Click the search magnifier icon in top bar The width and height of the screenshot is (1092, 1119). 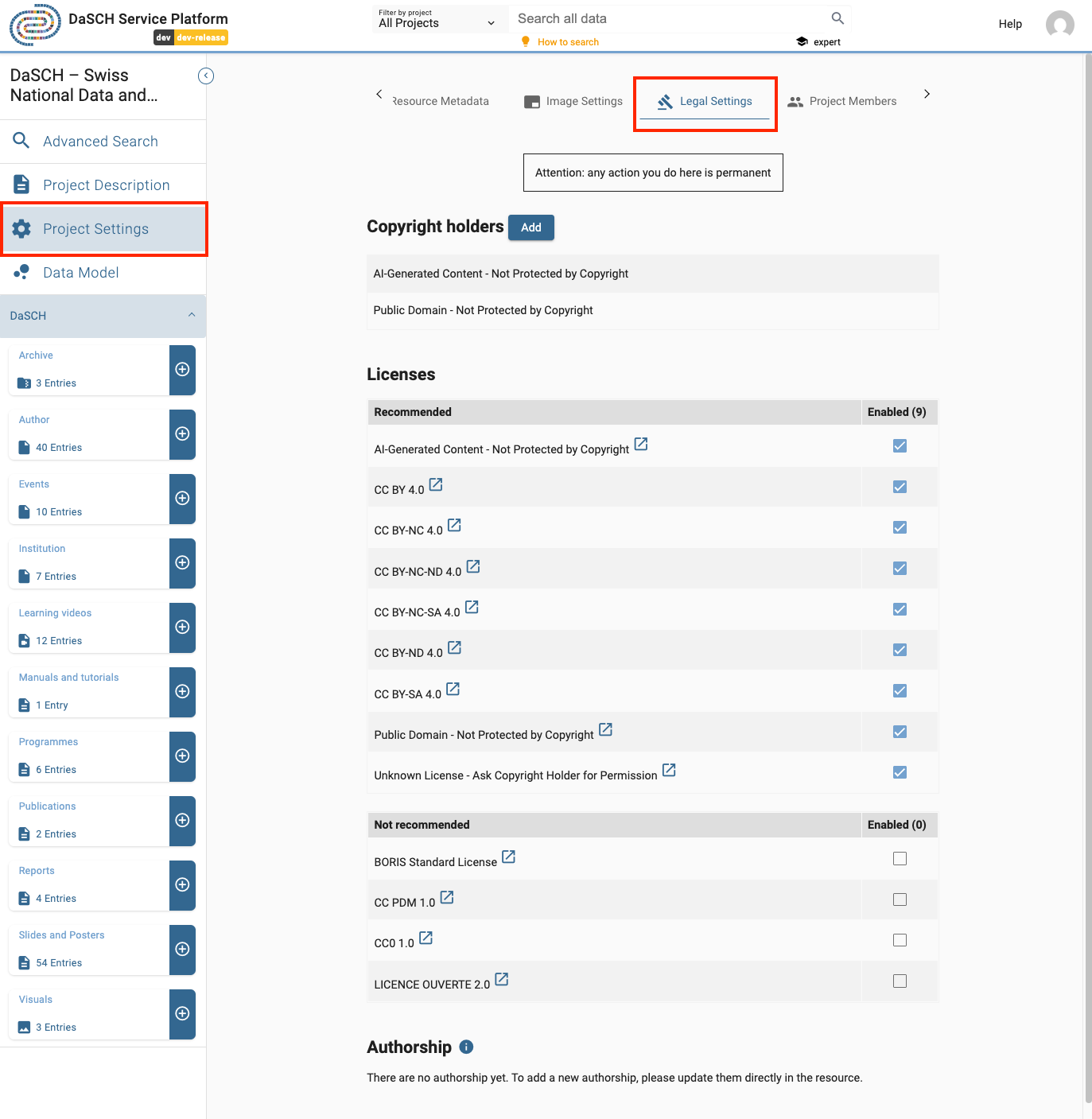pos(837,18)
